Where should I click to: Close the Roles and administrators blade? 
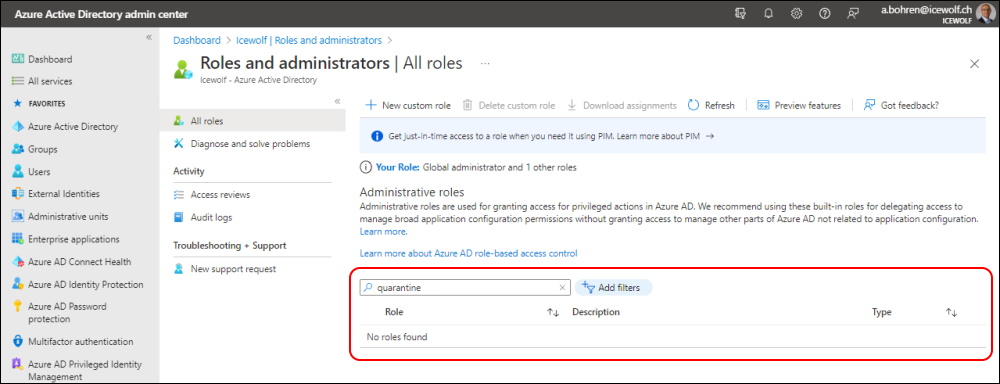coord(974,64)
